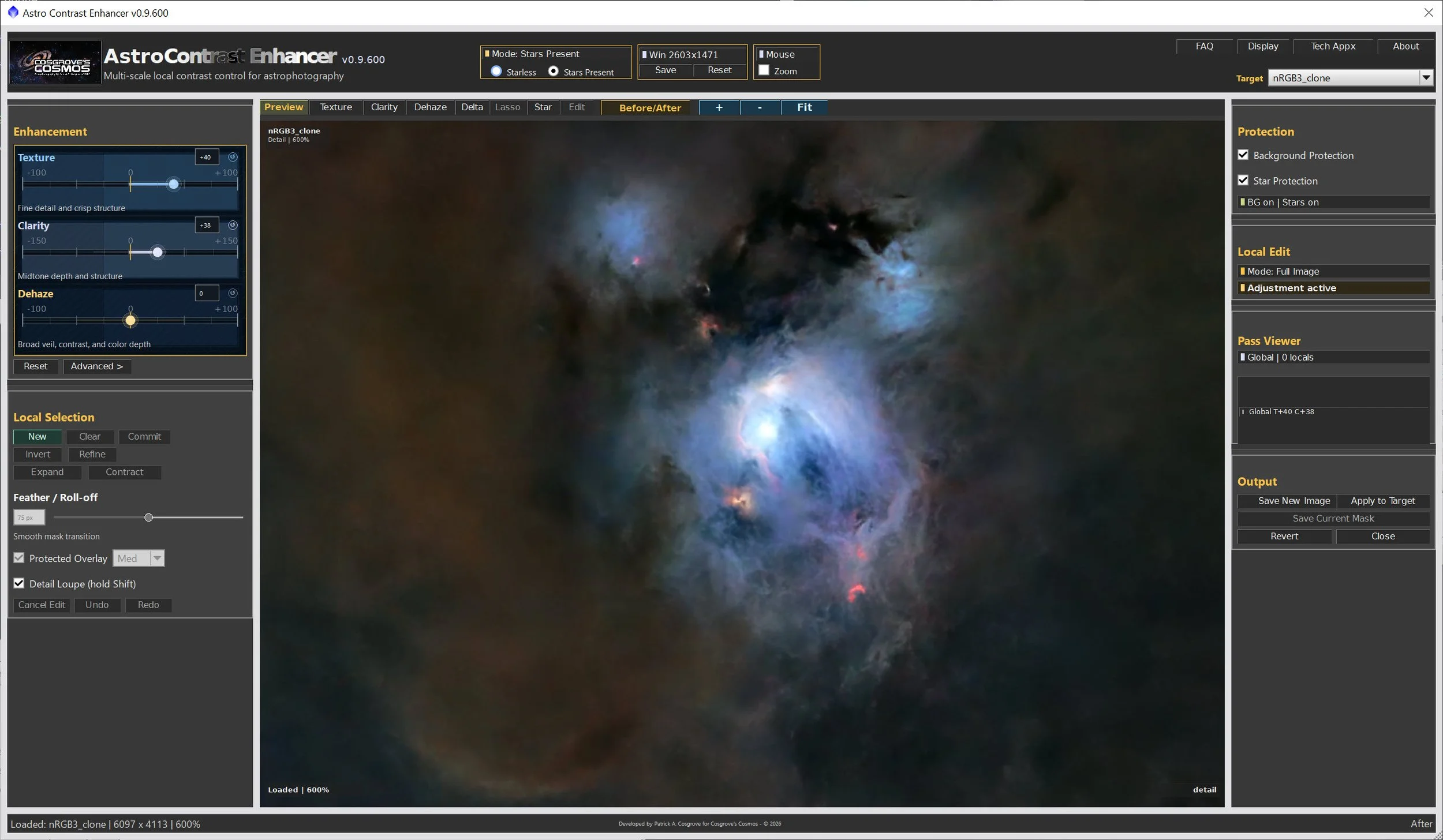Select the Edit tab
1443x840 pixels.
tap(577, 107)
